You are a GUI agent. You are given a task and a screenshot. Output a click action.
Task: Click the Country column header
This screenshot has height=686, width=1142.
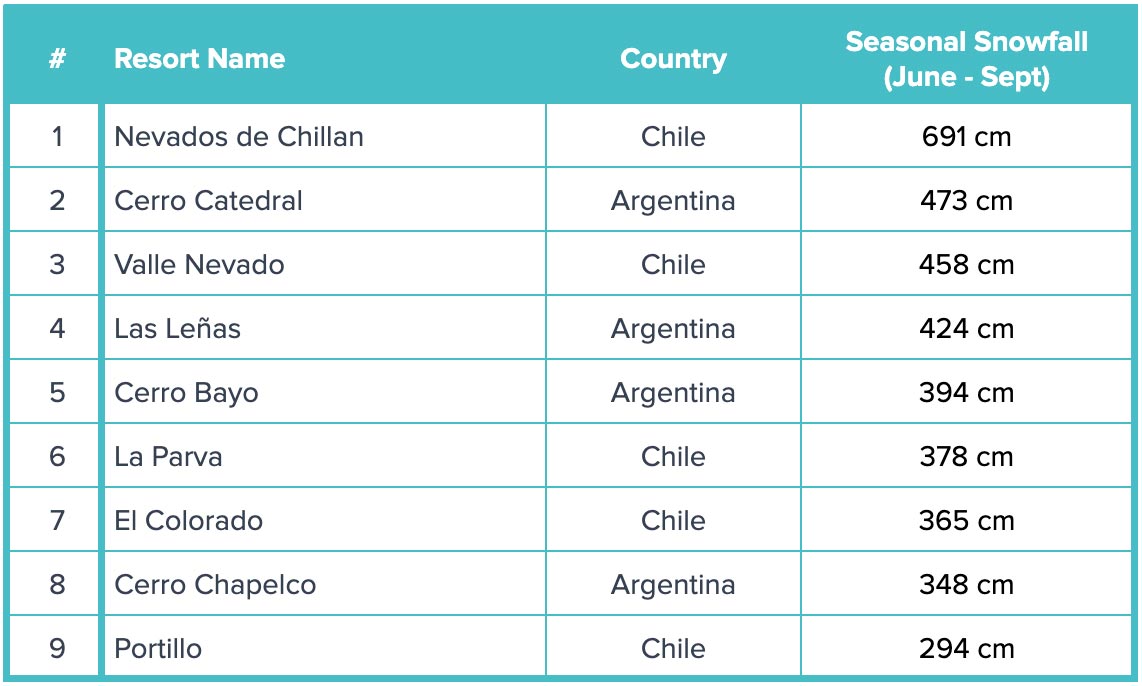673,58
